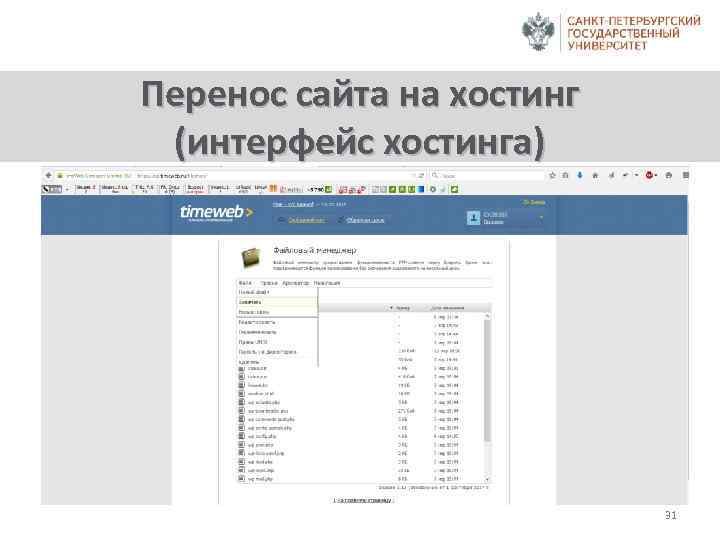This screenshot has width=720, height=540.
Task: Expand the account dropdown arrow in header
Action: [541, 217]
